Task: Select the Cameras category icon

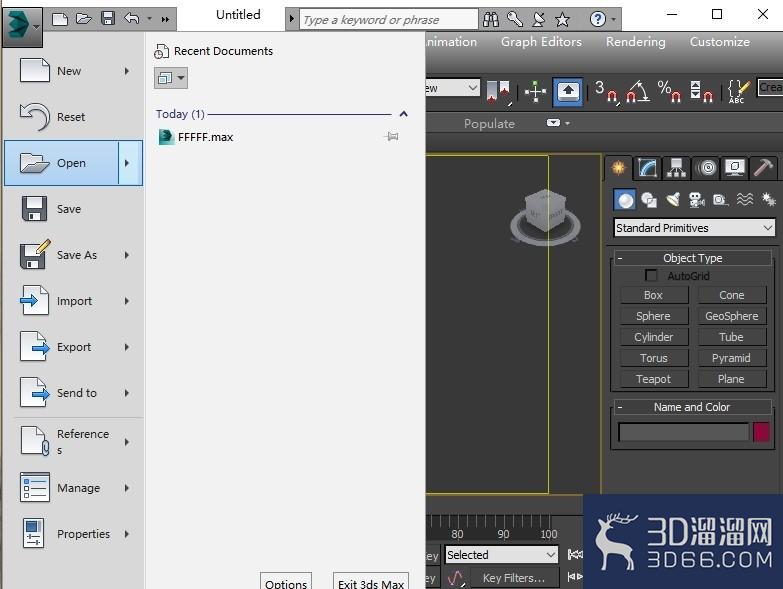Action: pos(696,200)
